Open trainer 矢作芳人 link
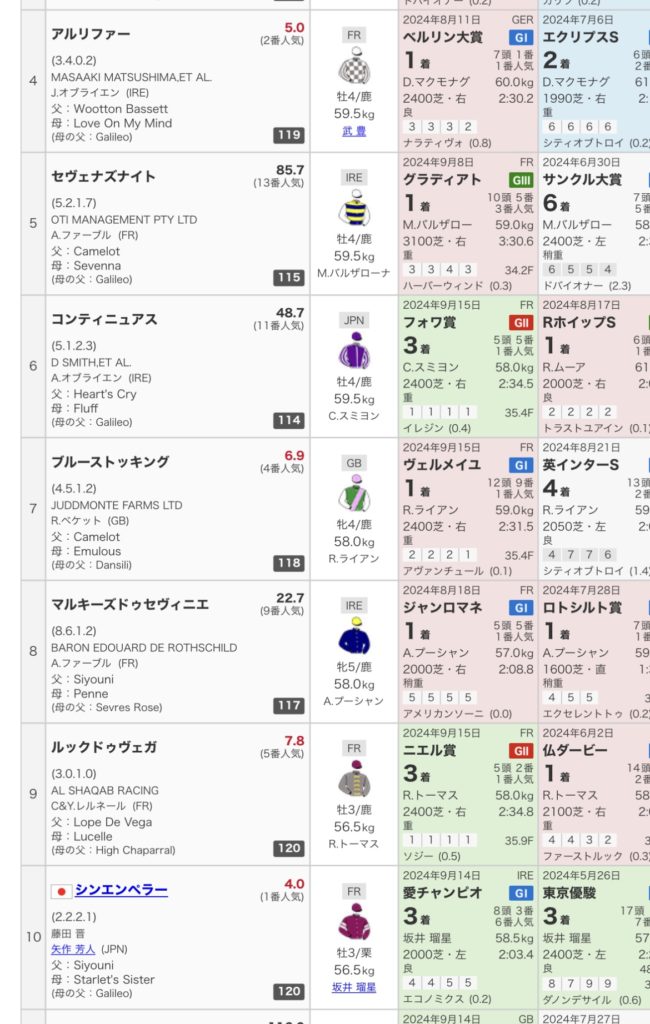Image resolution: width=650 pixels, height=1024 pixels. (73, 949)
